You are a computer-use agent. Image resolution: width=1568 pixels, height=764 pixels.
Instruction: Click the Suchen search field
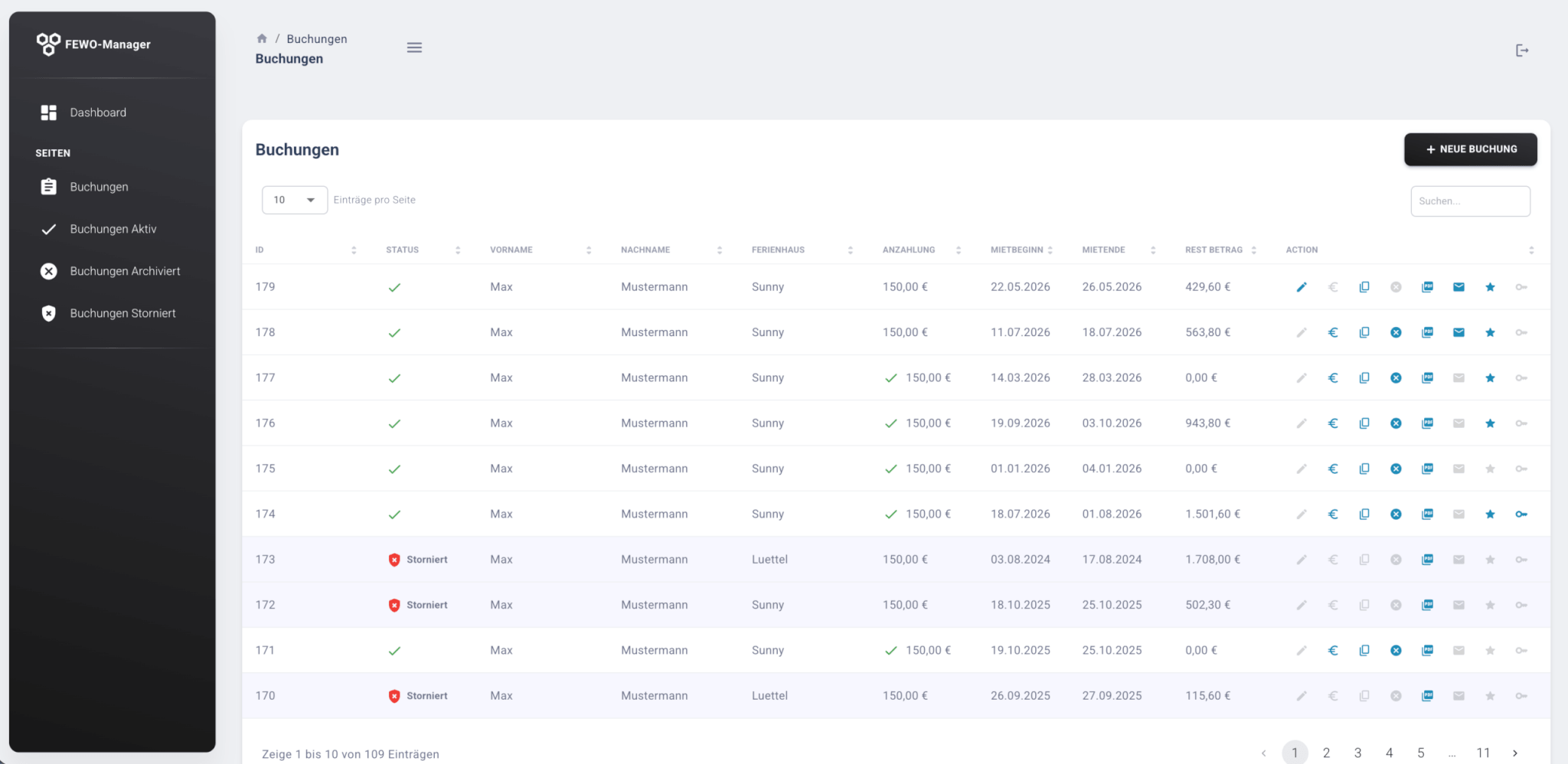coord(1470,201)
